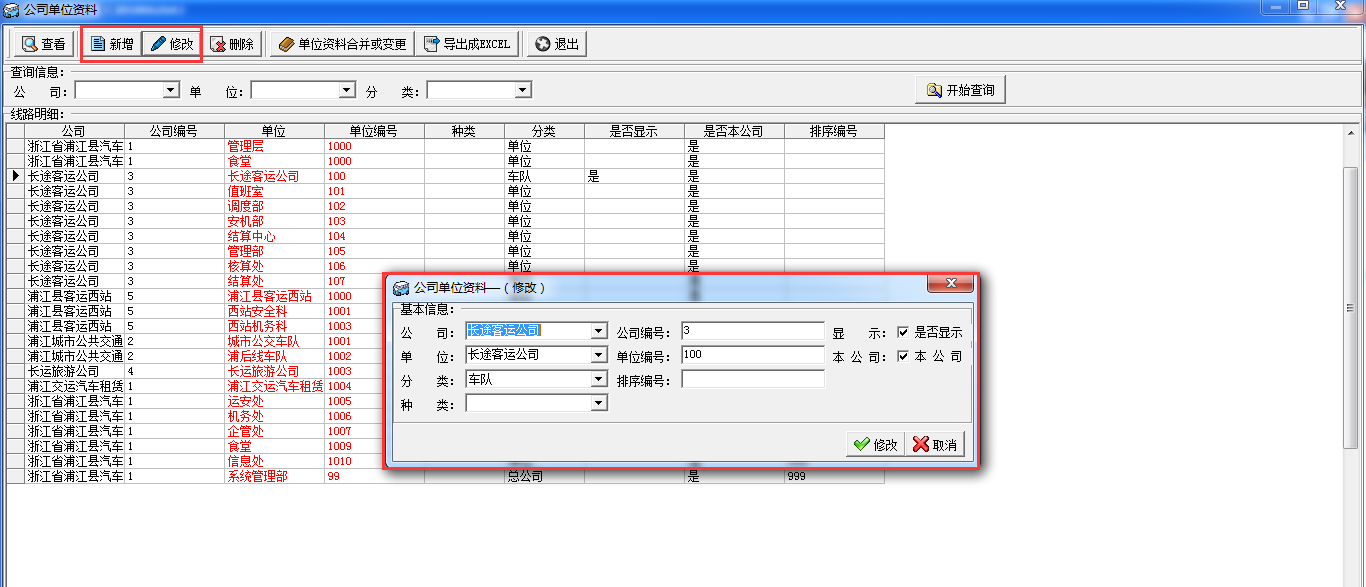Open 单位资料合并或变更 from the toolbar
Viewport: 1366px width, 587px height.
tap(342, 44)
